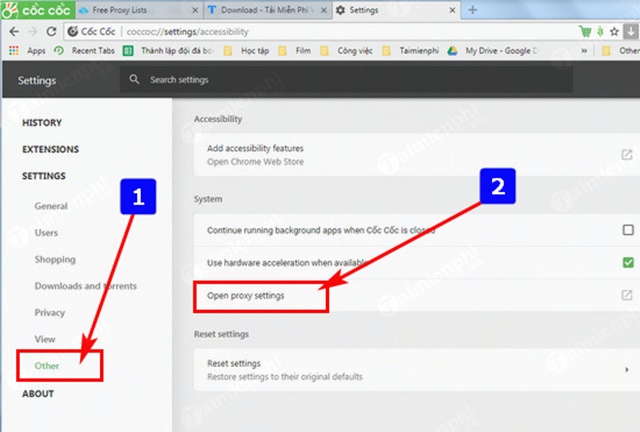Viewport: 640px width, 432px height.
Task: Click Open proxy settings
Action: tap(246, 295)
